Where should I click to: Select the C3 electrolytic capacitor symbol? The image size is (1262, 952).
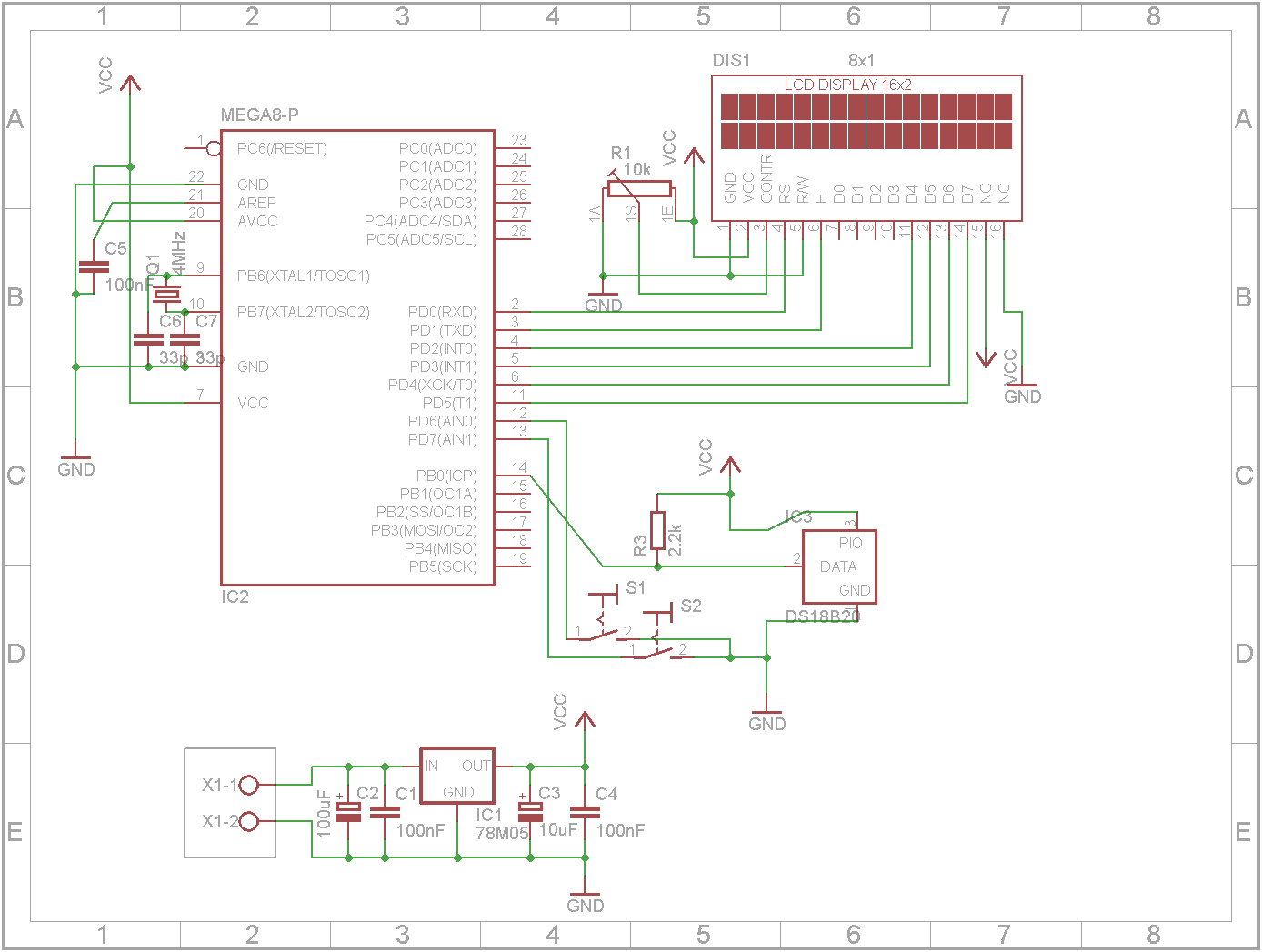point(530,812)
